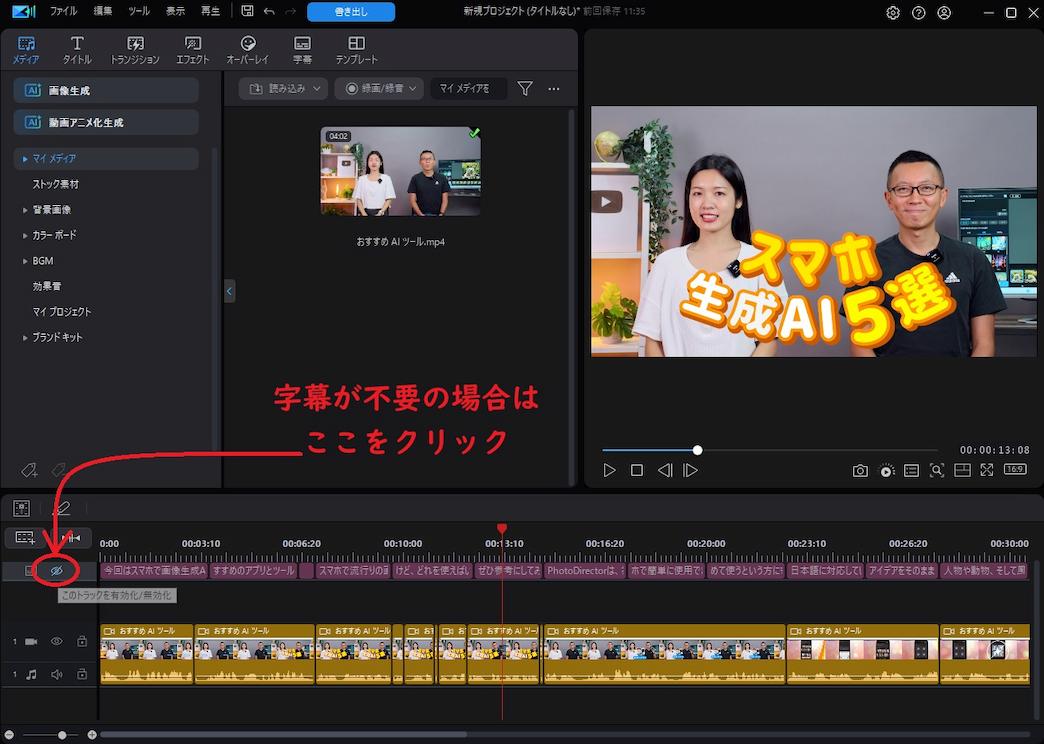The image size is (1044, 744).
Task: Filter the media library with funnel icon
Action: 525,89
